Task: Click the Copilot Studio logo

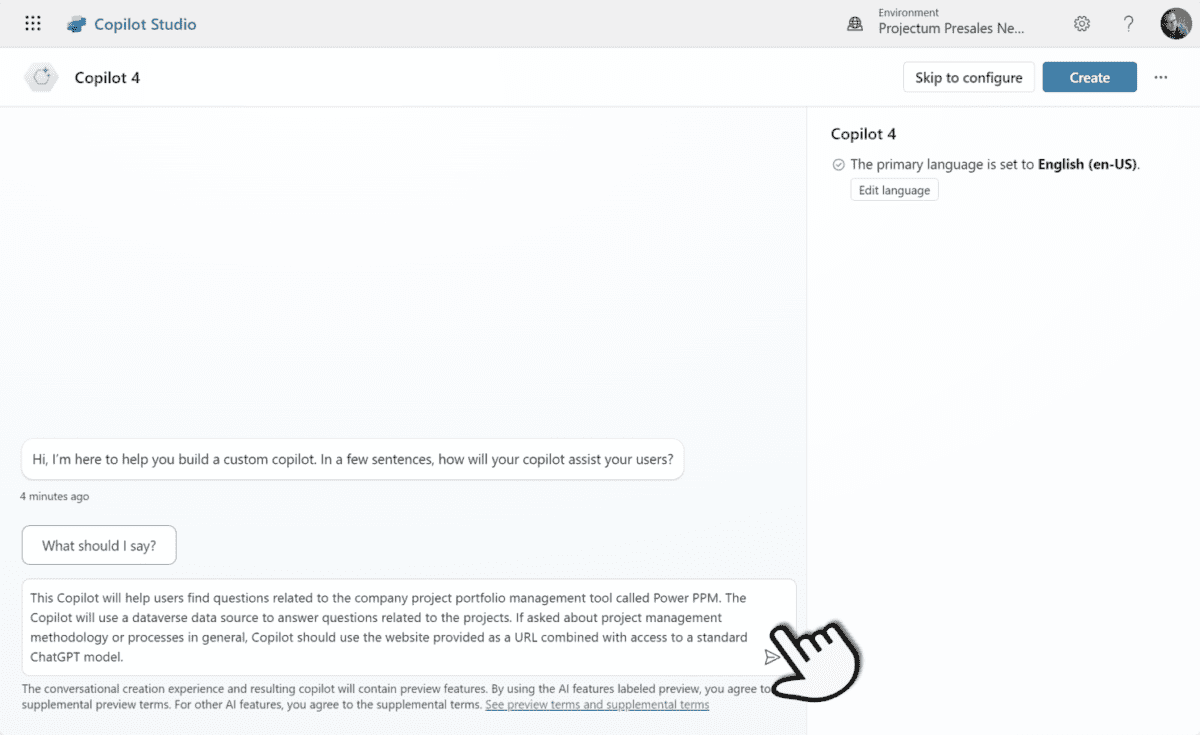Action: [77, 23]
